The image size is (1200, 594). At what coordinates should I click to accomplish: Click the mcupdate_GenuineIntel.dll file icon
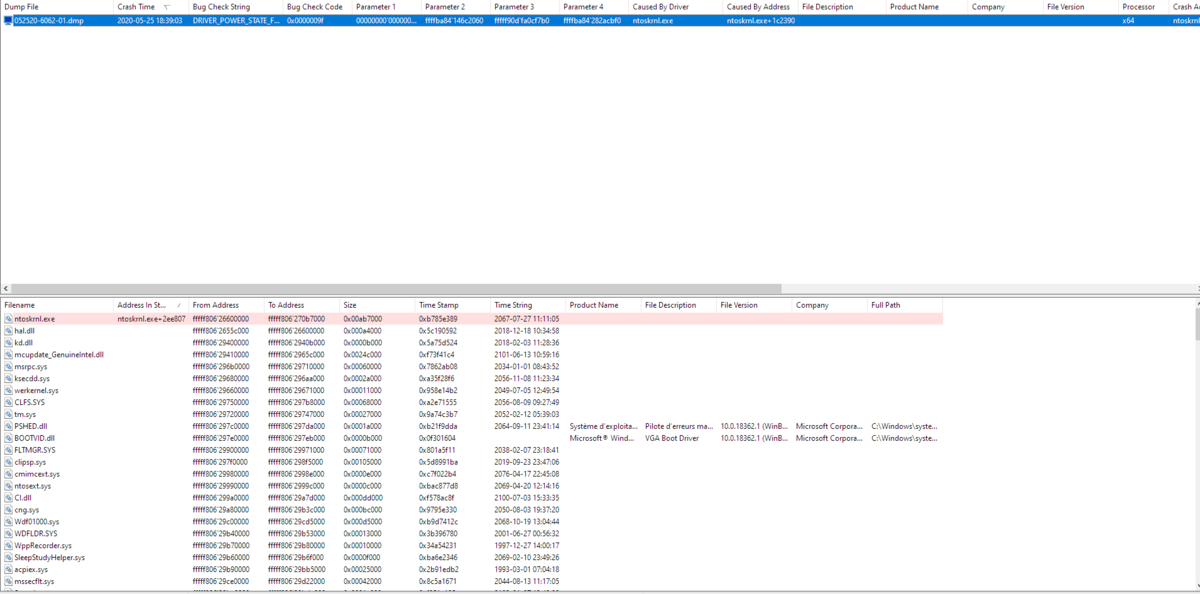coord(8,355)
